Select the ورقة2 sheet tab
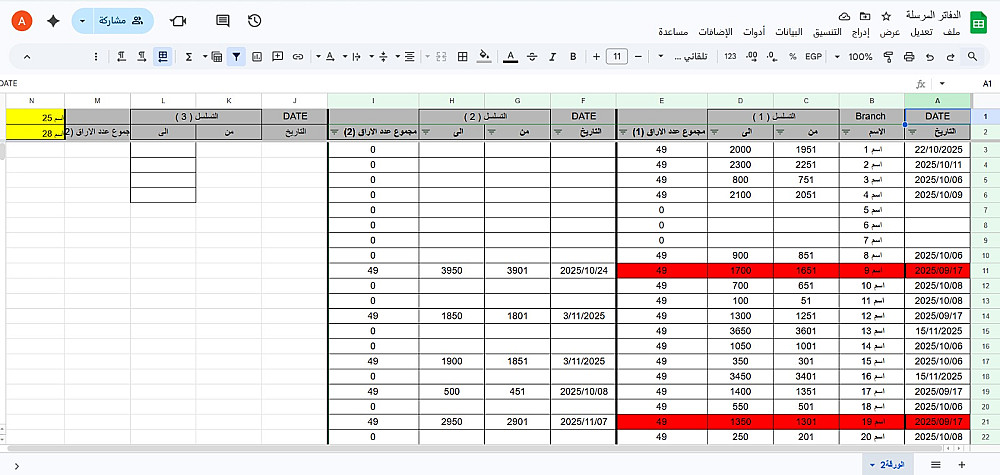Viewport: 1000px width, 475px height. point(887,465)
